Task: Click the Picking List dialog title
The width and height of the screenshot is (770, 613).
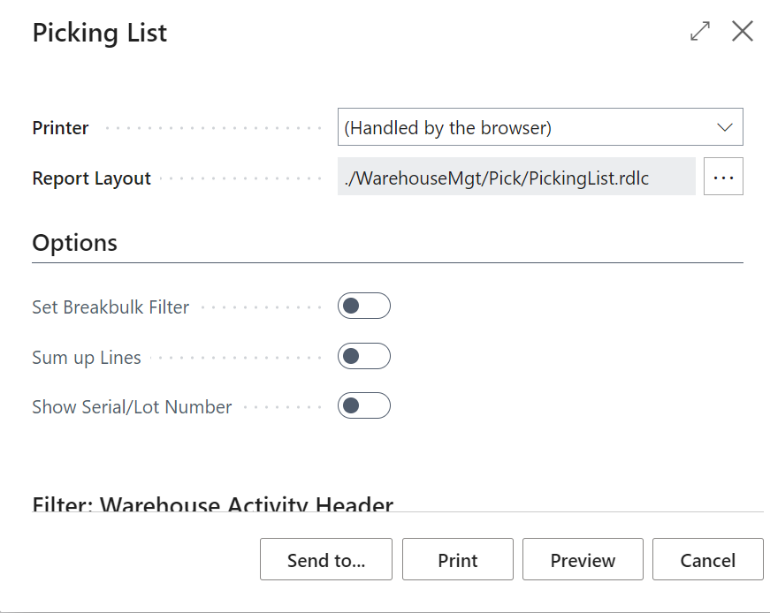Action: [x=100, y=33]
